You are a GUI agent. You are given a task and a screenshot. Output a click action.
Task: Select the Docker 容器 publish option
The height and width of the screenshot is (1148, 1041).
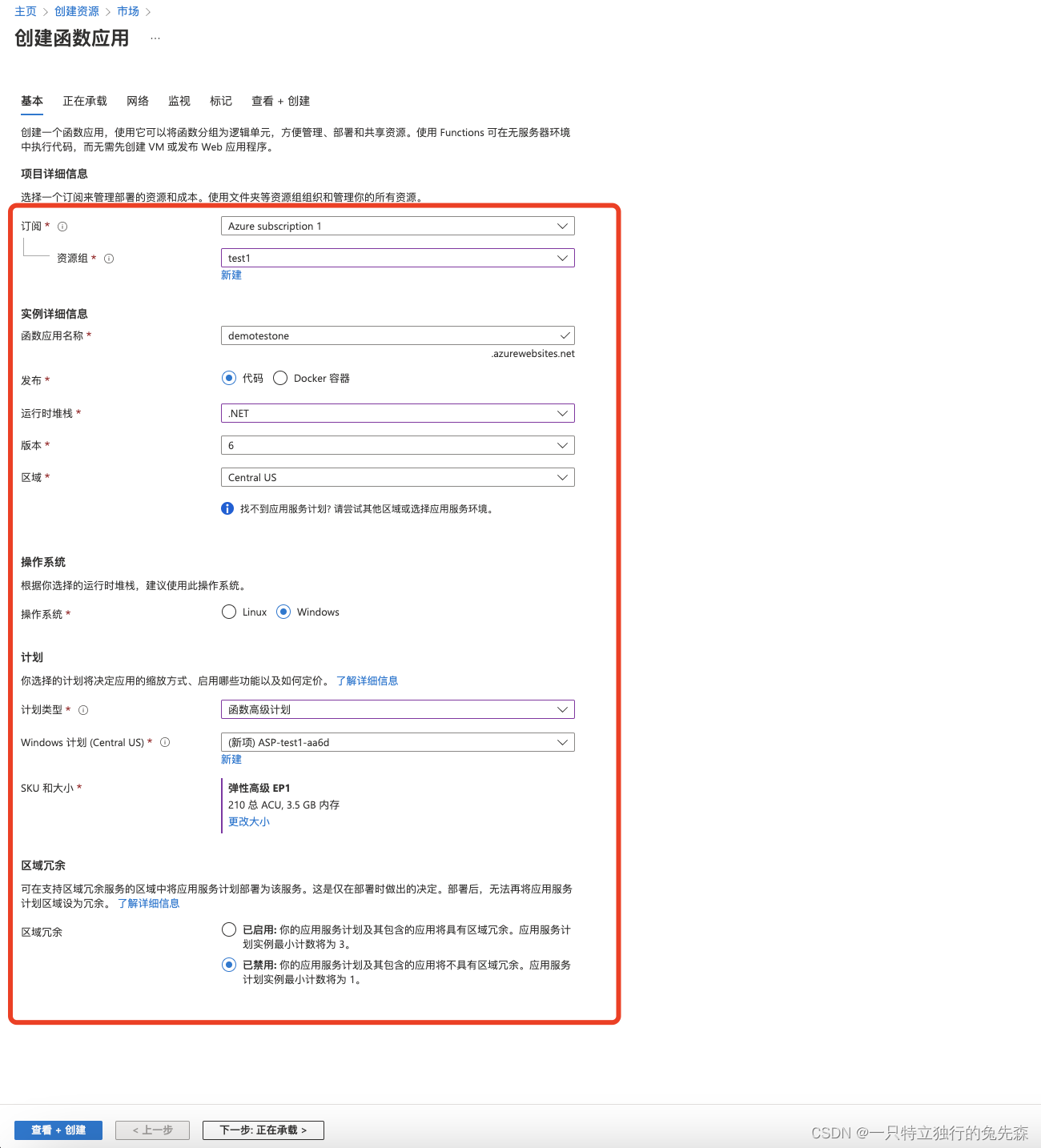click(x=280, y=378)
